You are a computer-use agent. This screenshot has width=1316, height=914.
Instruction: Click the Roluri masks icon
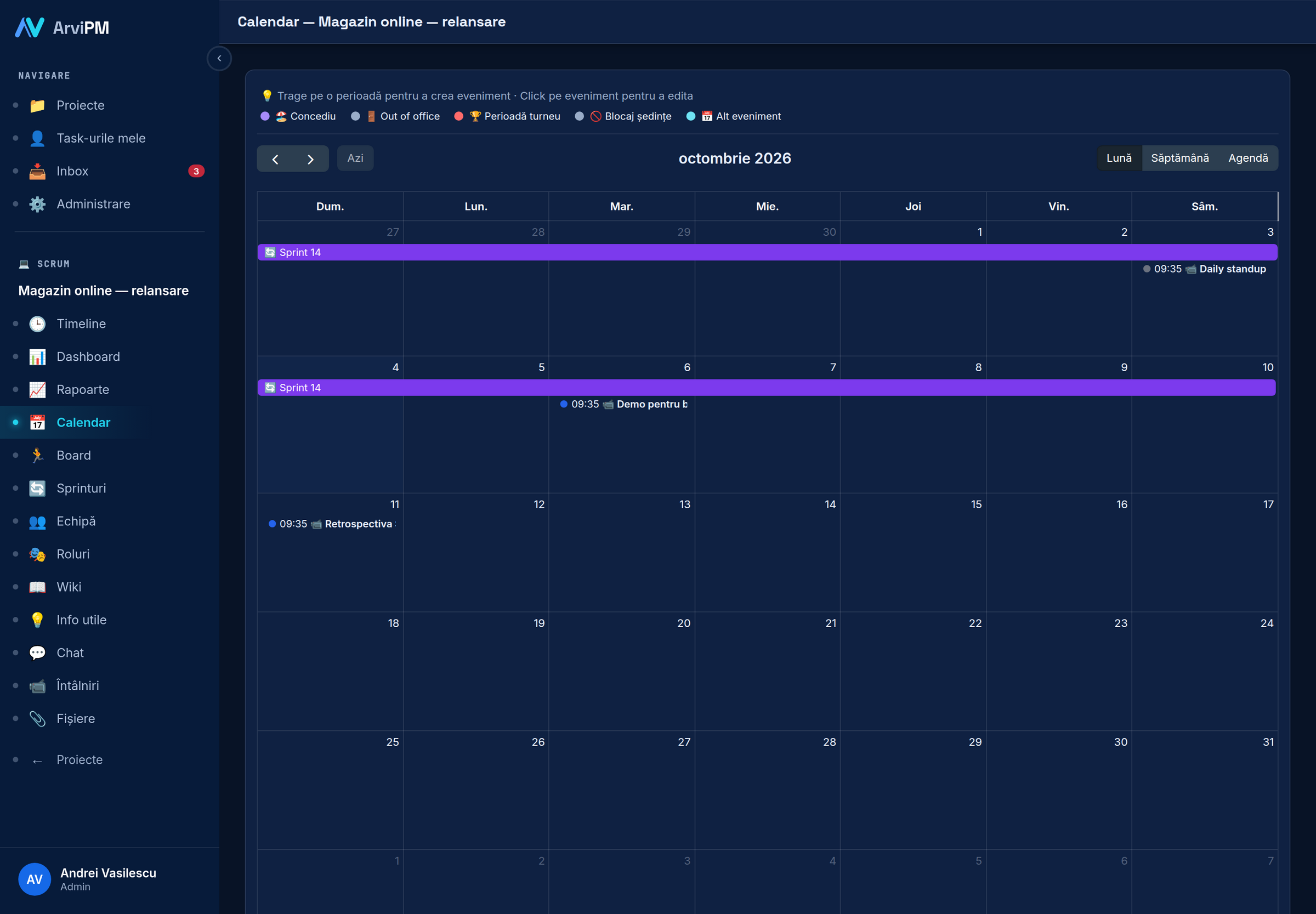coord(37,554)
